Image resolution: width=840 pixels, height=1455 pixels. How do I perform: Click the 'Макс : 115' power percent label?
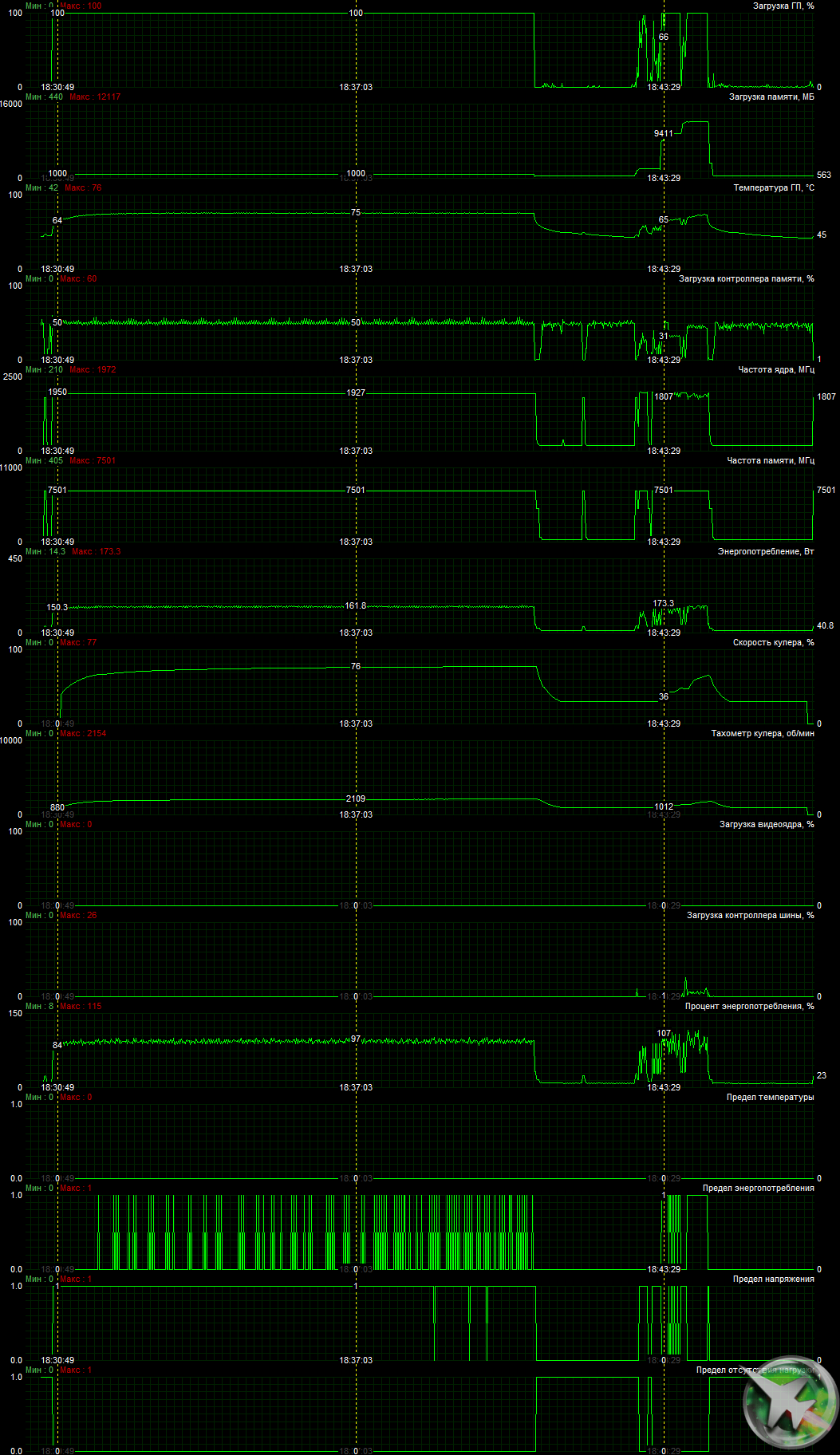coord(81,1006)
